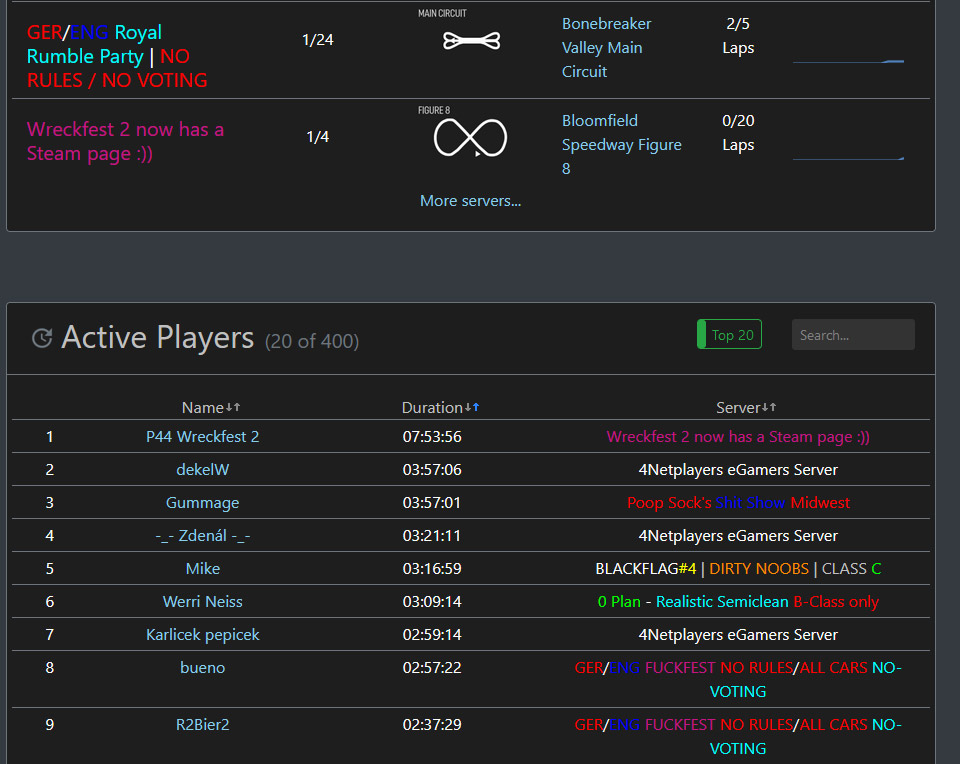
Task: Open Zdenál's 4Netplayers eGamers Server link
Action: (x=738, y=536)
